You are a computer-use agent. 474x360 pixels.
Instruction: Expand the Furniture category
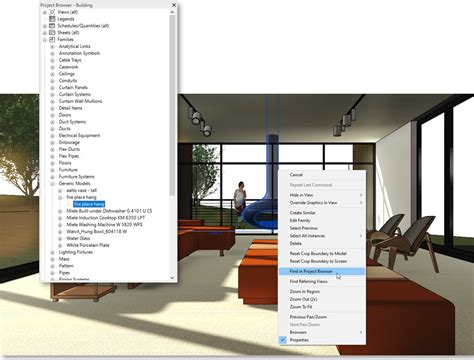pos(52,170)
